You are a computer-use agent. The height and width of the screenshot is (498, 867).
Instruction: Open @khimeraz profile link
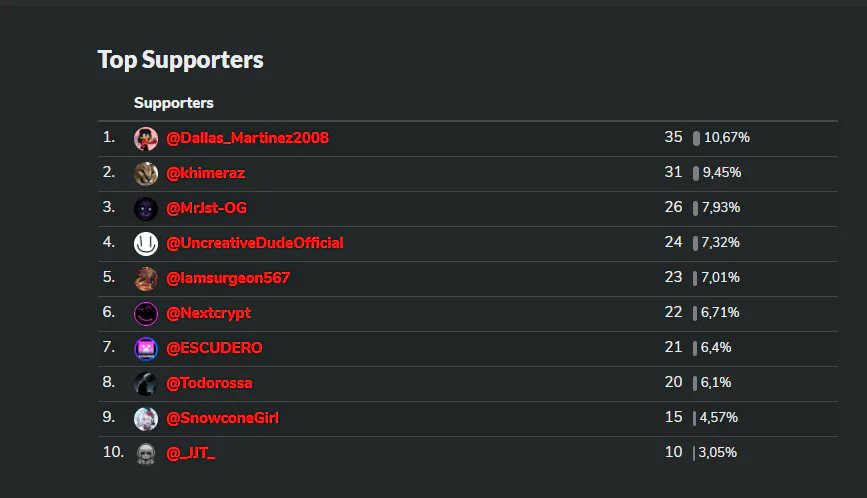205,173
